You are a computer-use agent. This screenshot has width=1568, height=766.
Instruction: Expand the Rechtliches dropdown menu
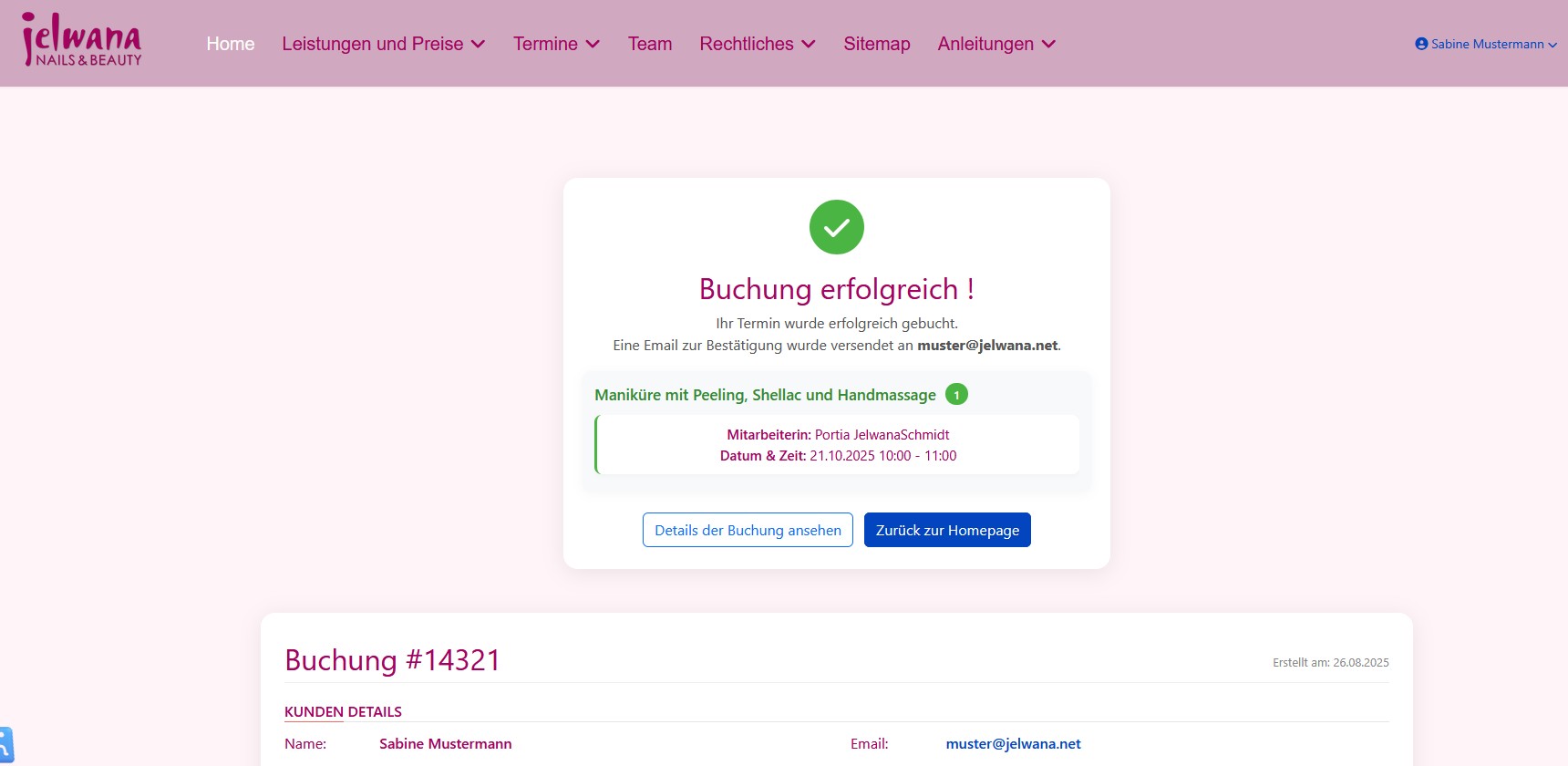pyautogui.click(x=758, y=44)
